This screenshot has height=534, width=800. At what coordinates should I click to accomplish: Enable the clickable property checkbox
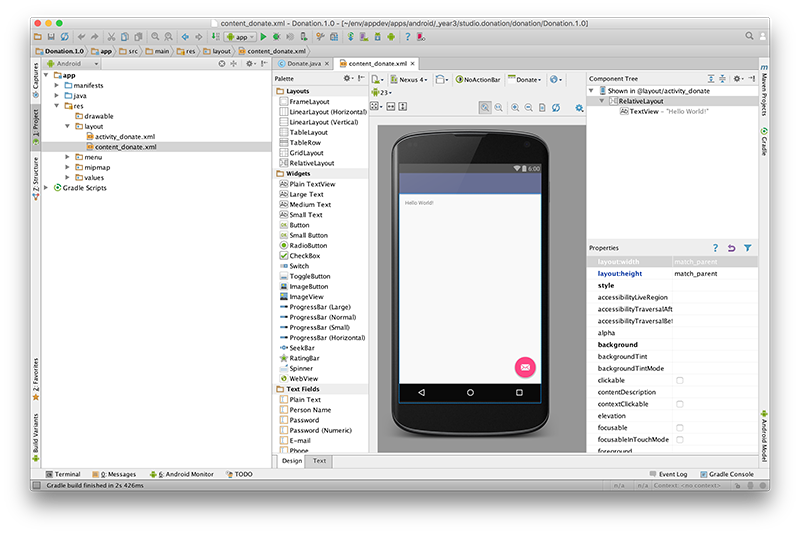tap(680, 380)
